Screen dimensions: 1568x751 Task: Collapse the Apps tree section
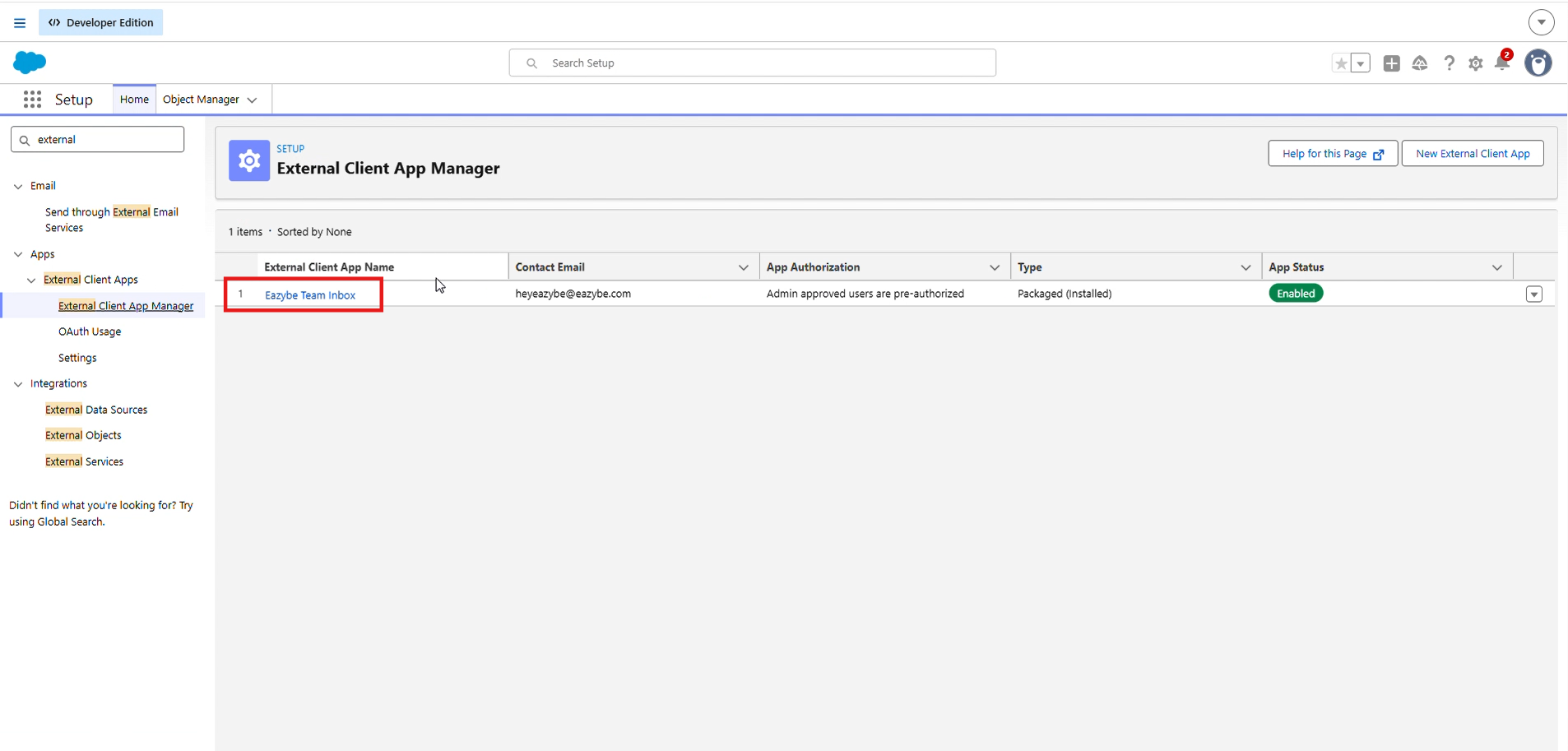click(18, 255)
